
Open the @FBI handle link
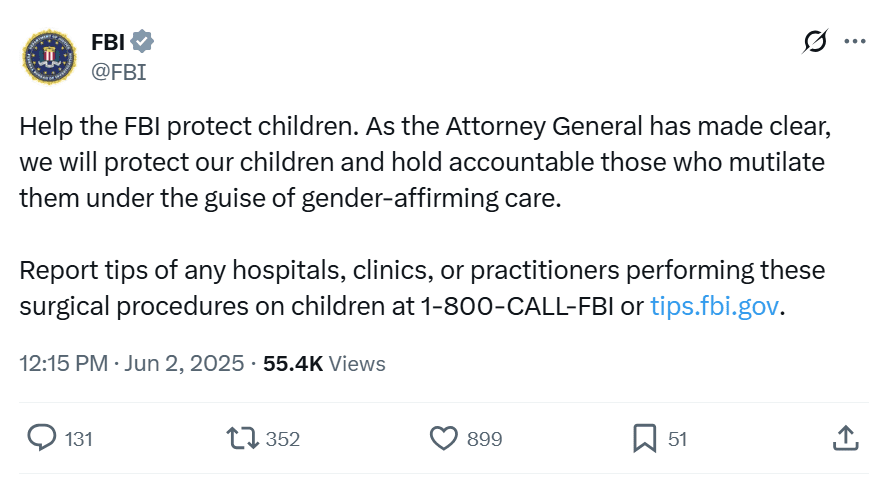click(x=119, y=72)
